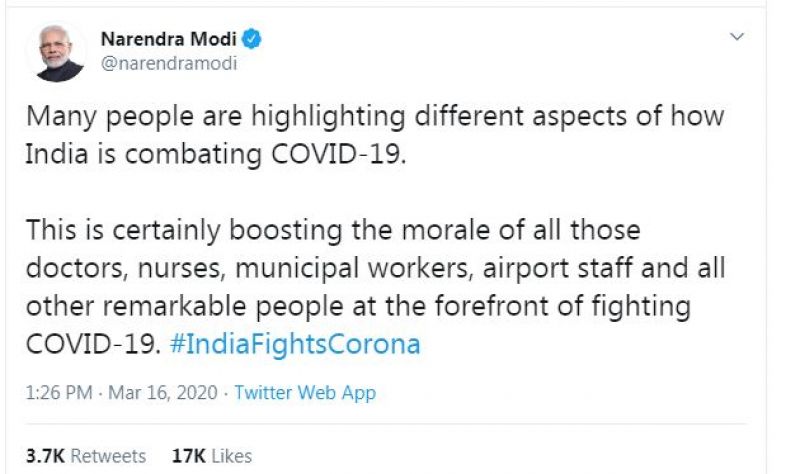Click the blue verified badge

click(254, 39)
